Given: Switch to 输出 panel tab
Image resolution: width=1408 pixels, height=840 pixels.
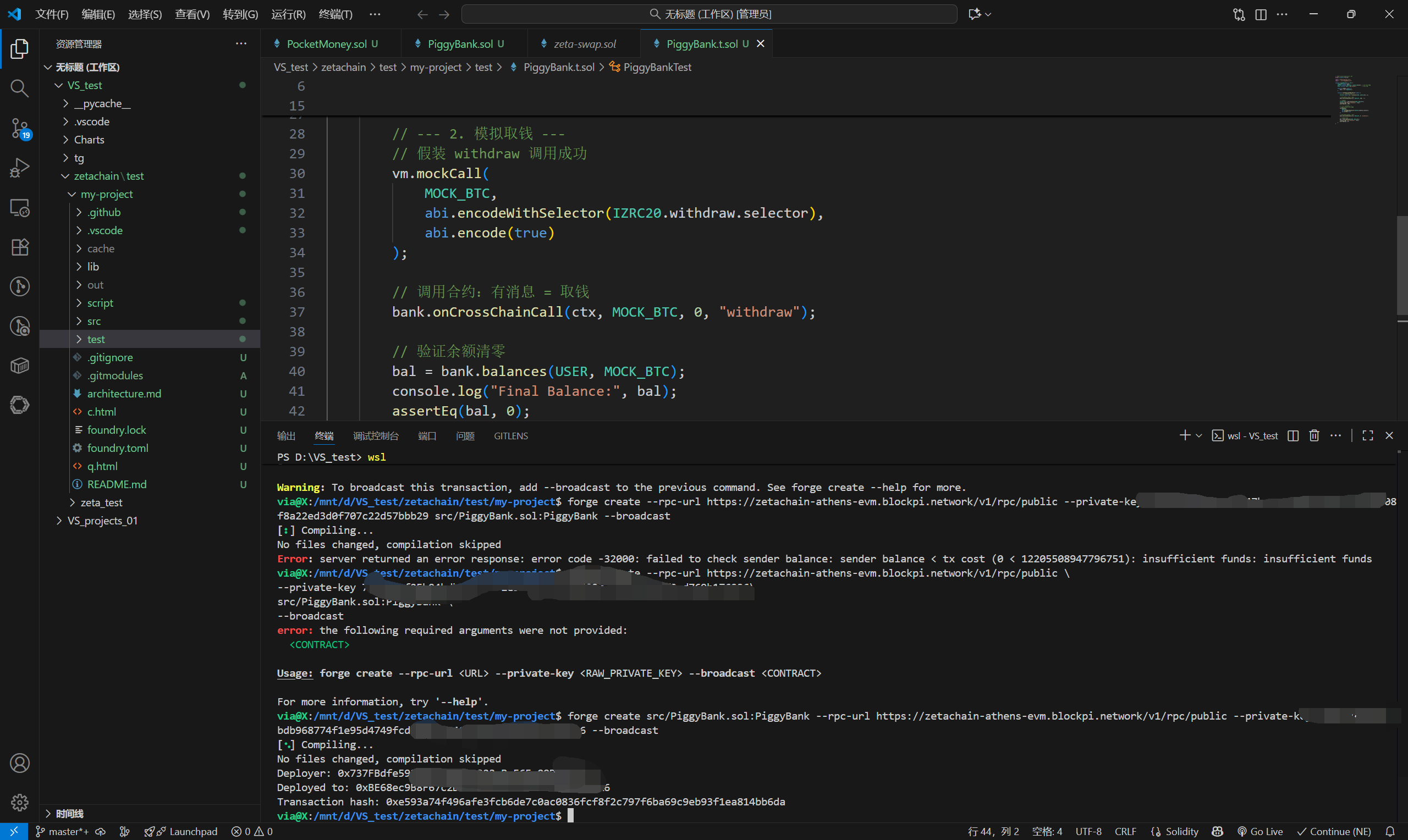Looking at the screenshot, I should pyautogui.click(x=286, y=436).
